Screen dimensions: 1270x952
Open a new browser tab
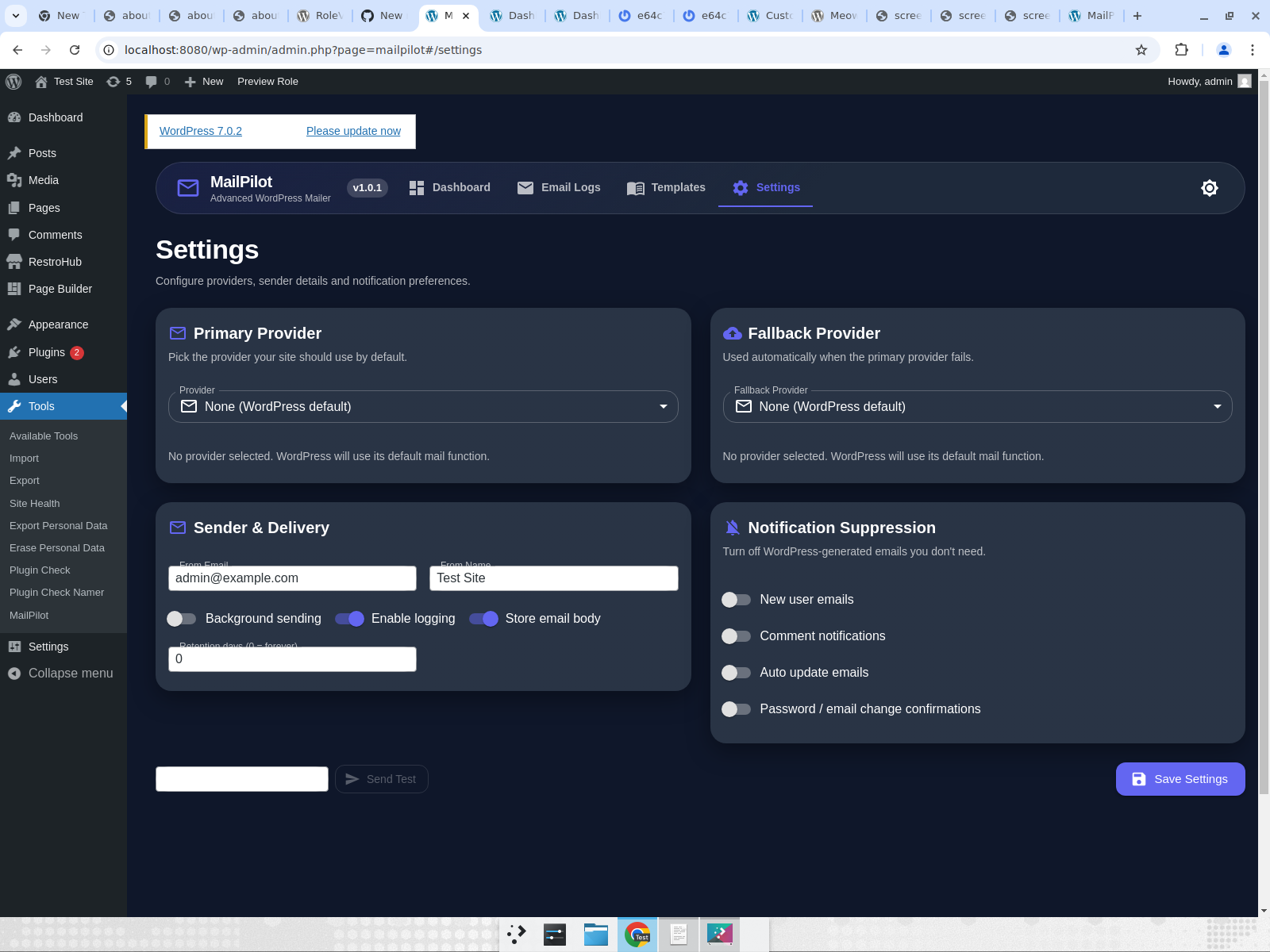click(1137, 16)
